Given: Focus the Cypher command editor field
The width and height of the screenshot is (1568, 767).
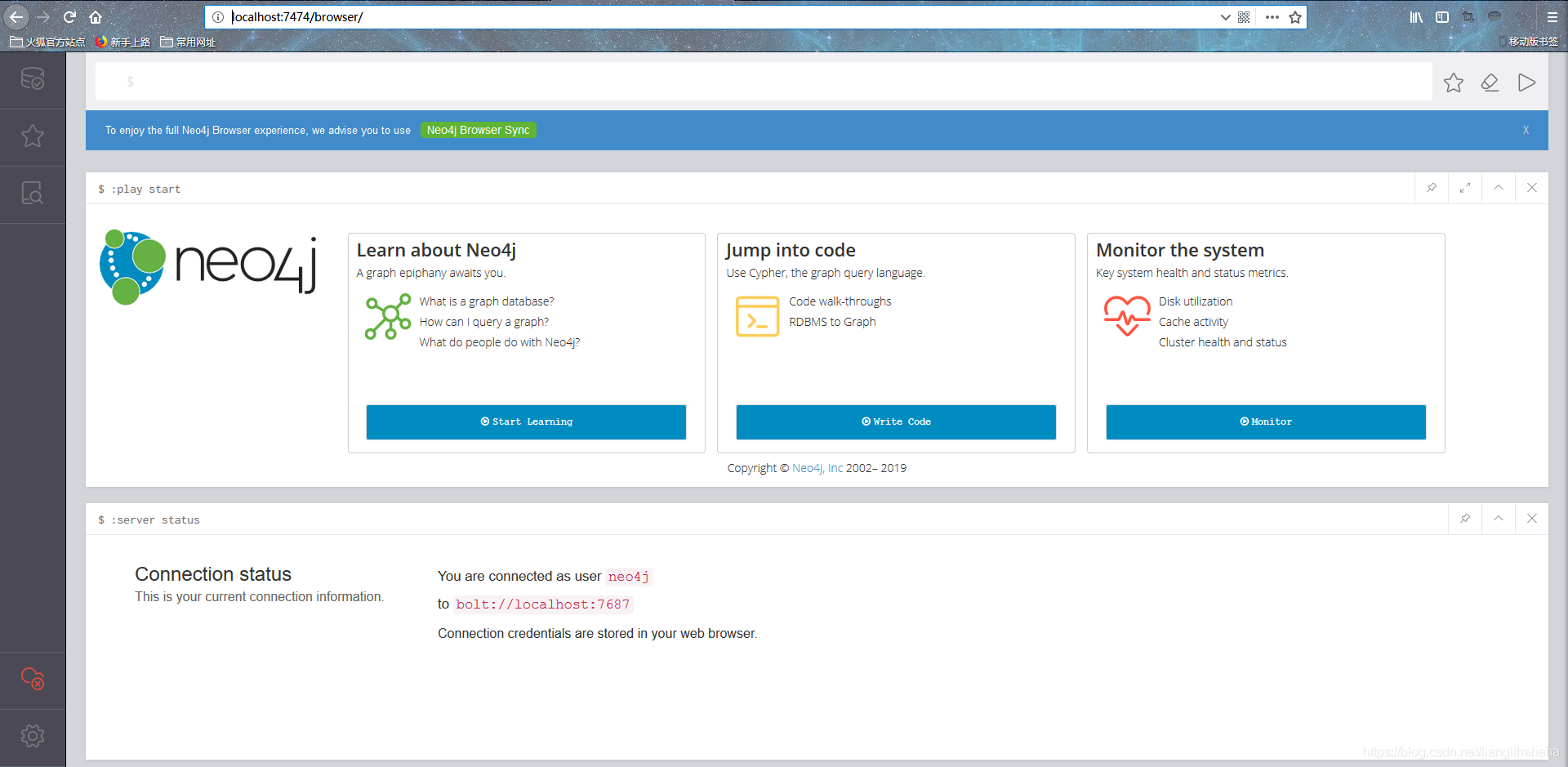Looking at the screenshot, I should pyautogui.click(x=764, y=82).
